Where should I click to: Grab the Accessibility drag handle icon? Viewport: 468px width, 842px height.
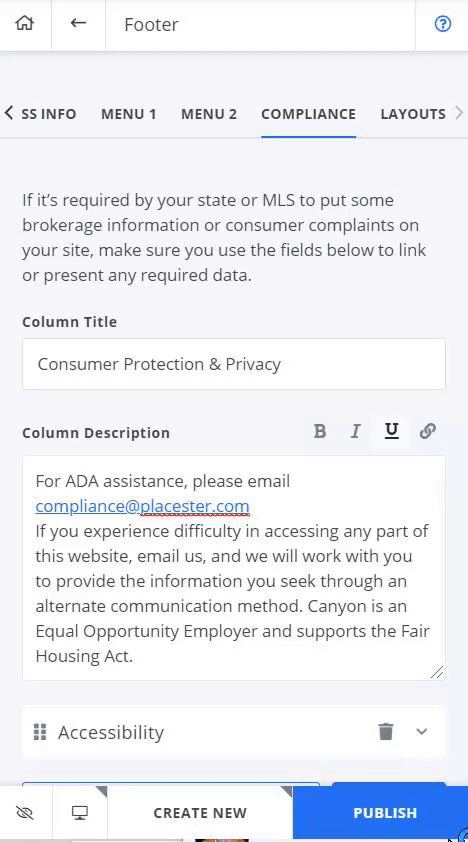click(40, 731)
